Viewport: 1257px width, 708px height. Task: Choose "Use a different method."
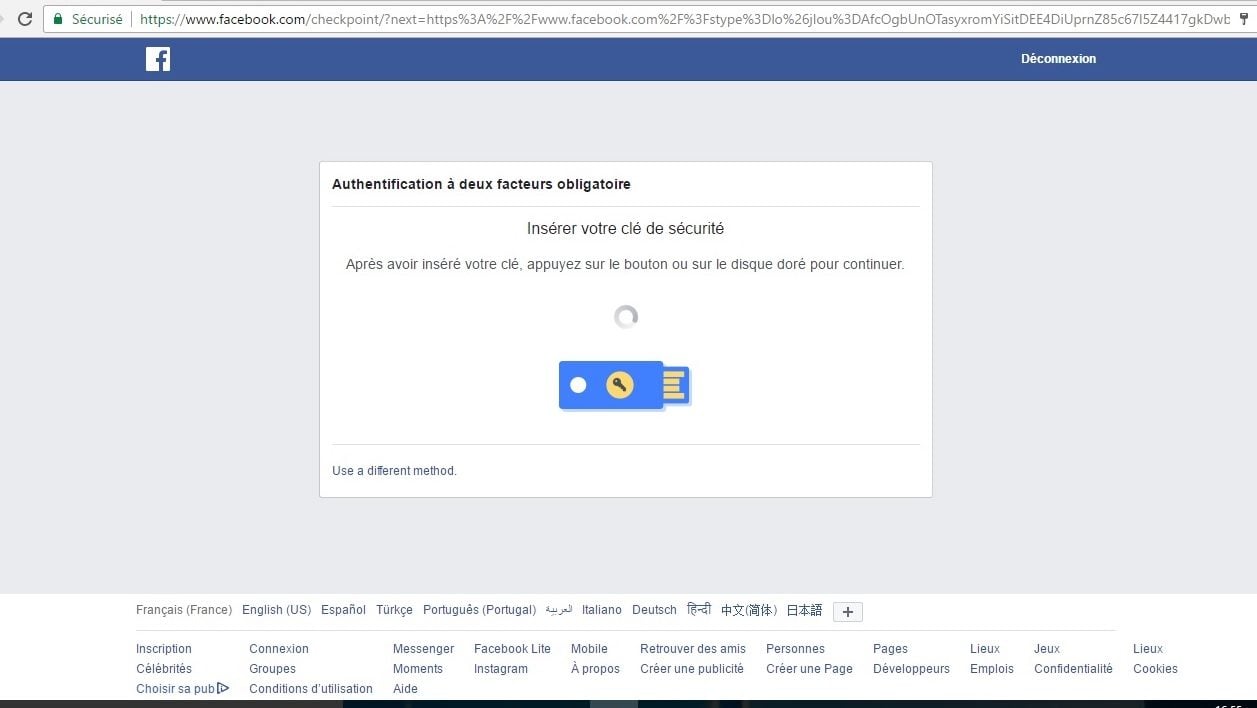pyautogui.click(x=394, y=471)
